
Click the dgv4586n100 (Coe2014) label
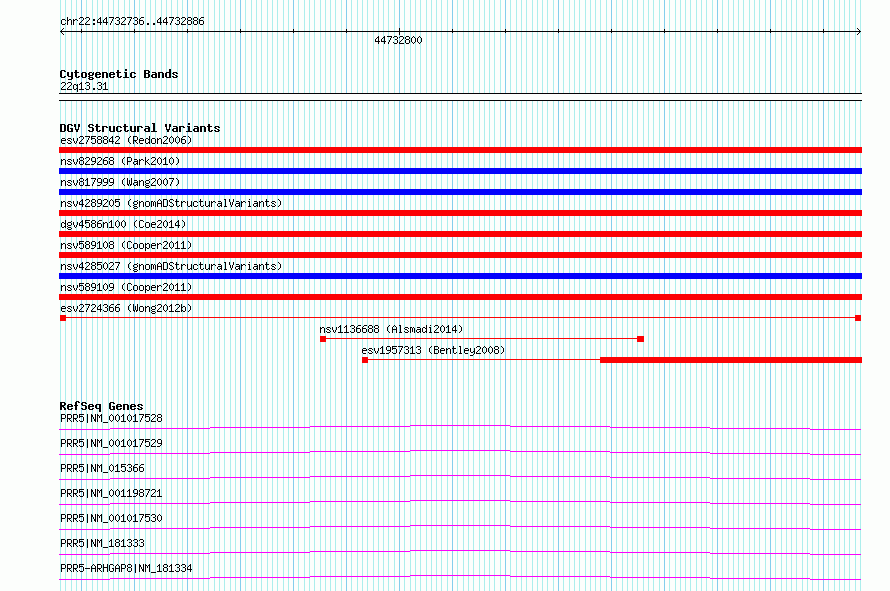[x=123, y=224]
